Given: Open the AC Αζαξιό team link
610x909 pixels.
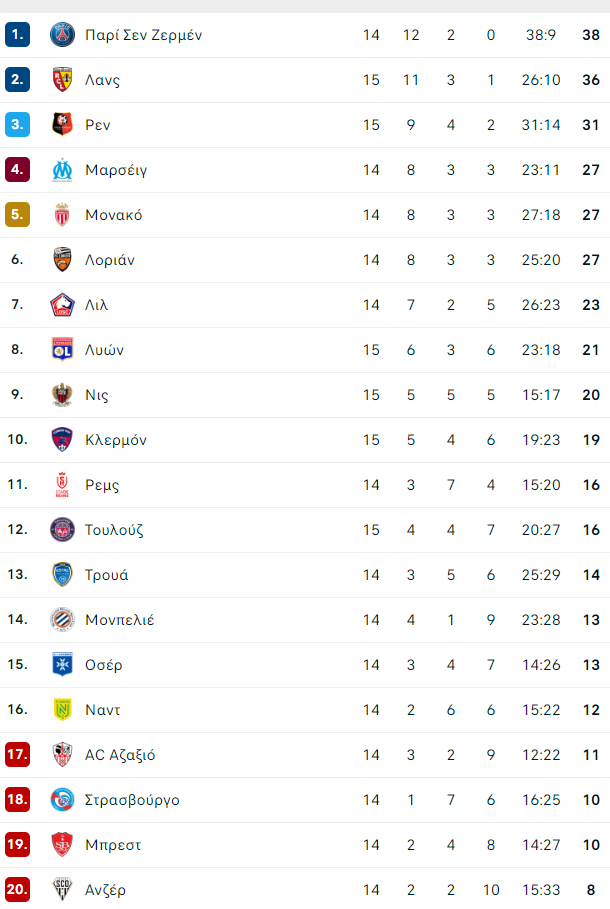Looking at the screenshot, I should (x=120, y=755).
